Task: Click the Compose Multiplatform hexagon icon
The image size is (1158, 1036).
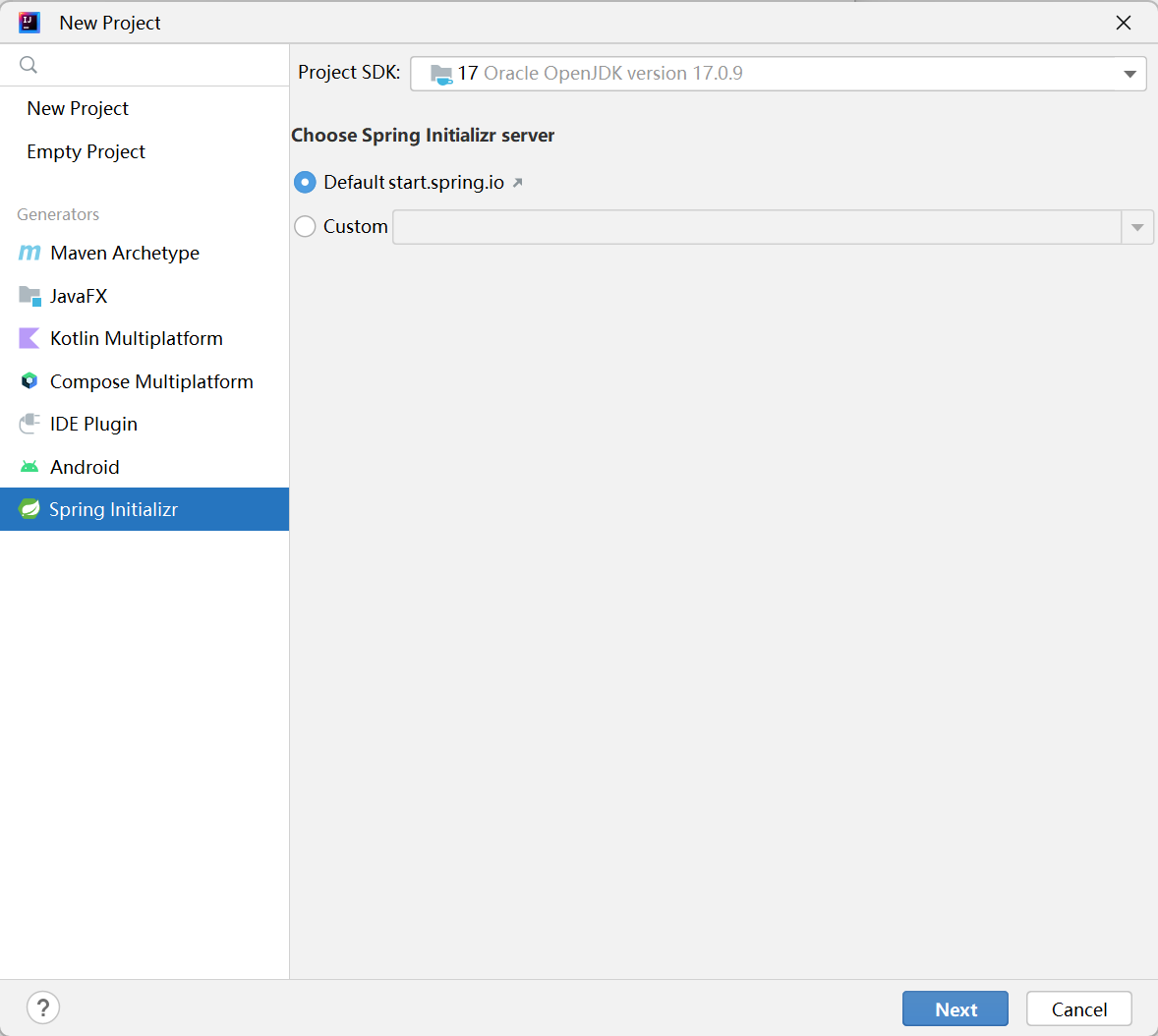Action: coord(29,381)
